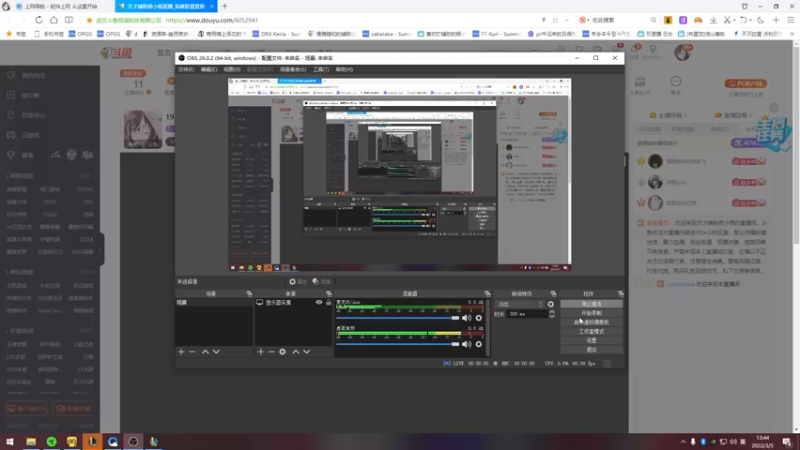Image resolution: width=800 pixels, height=450 pixels.
Task: Select the scene entry in scenes list
Action: click(x=214, y=303)
